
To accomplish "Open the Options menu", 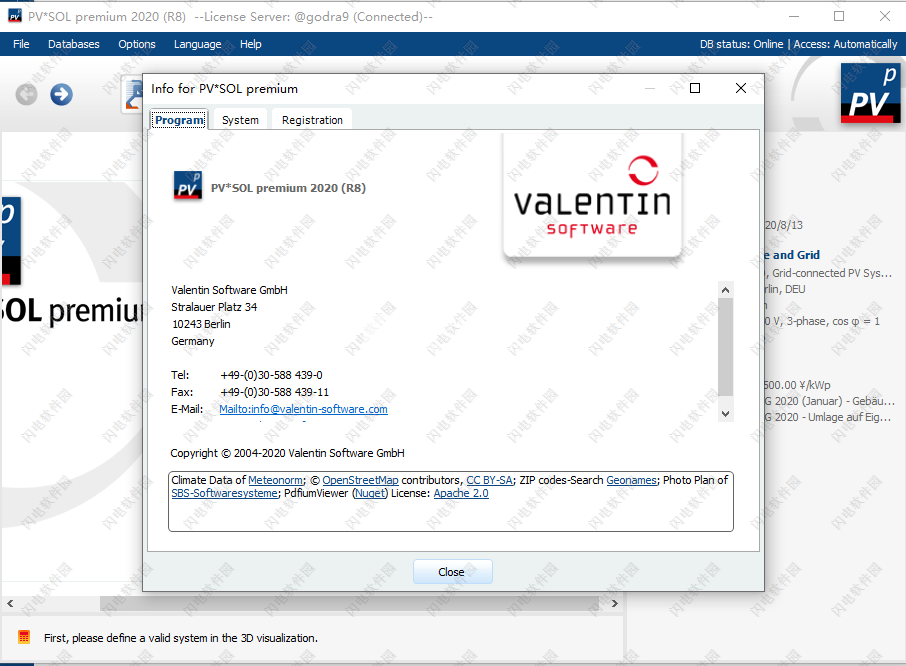I will (x=137, y=44).
